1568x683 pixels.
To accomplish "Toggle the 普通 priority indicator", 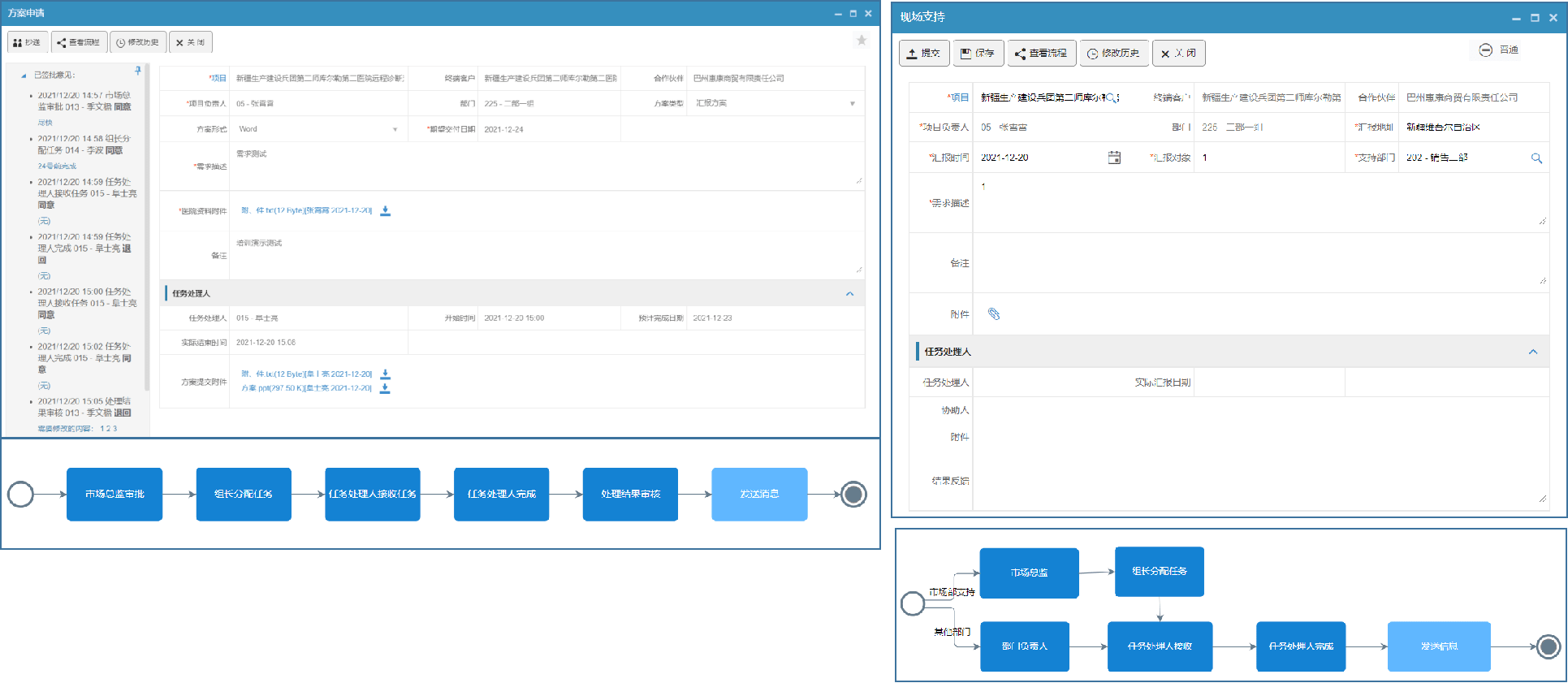I will click(x=1485, y=50).
